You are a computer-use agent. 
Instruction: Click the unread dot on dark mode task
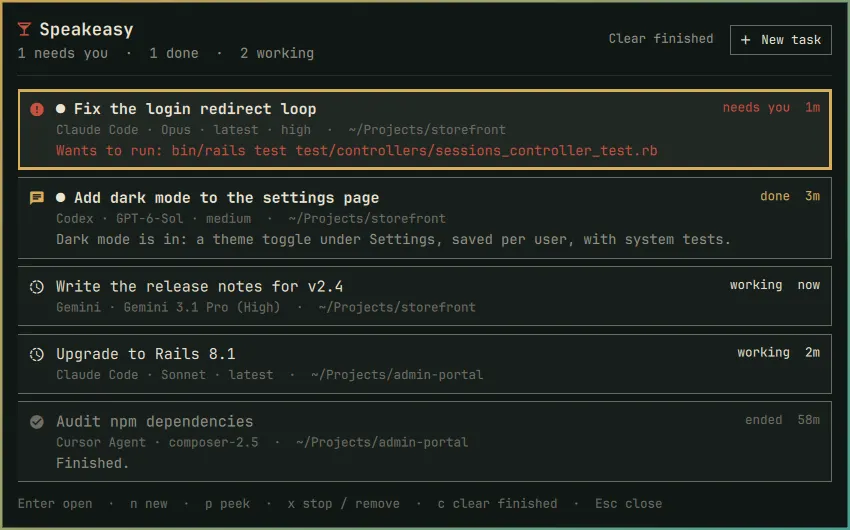point(61,198)
